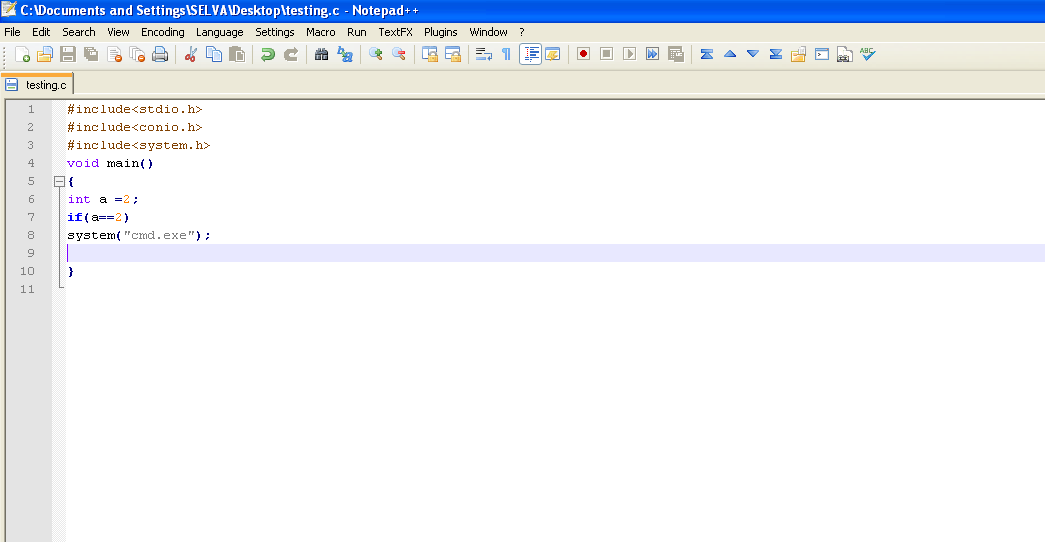Toggle synchronize horizontal scrolling icon

(x=453, y=54)
